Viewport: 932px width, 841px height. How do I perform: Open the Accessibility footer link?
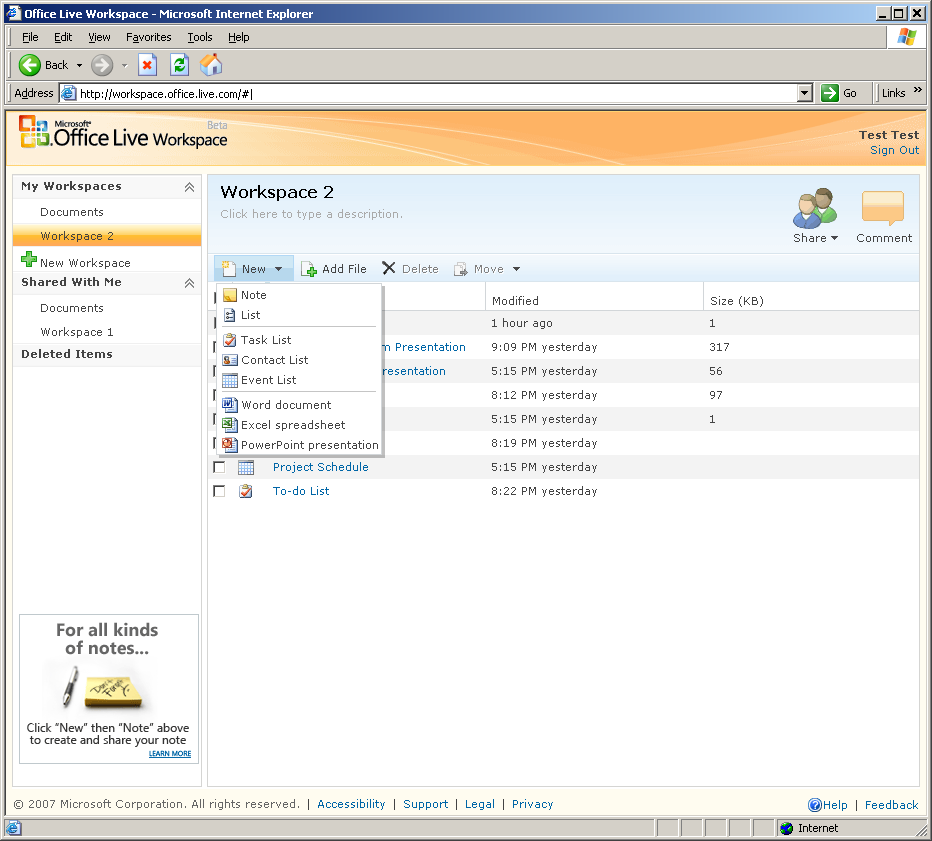click(351, 804)
